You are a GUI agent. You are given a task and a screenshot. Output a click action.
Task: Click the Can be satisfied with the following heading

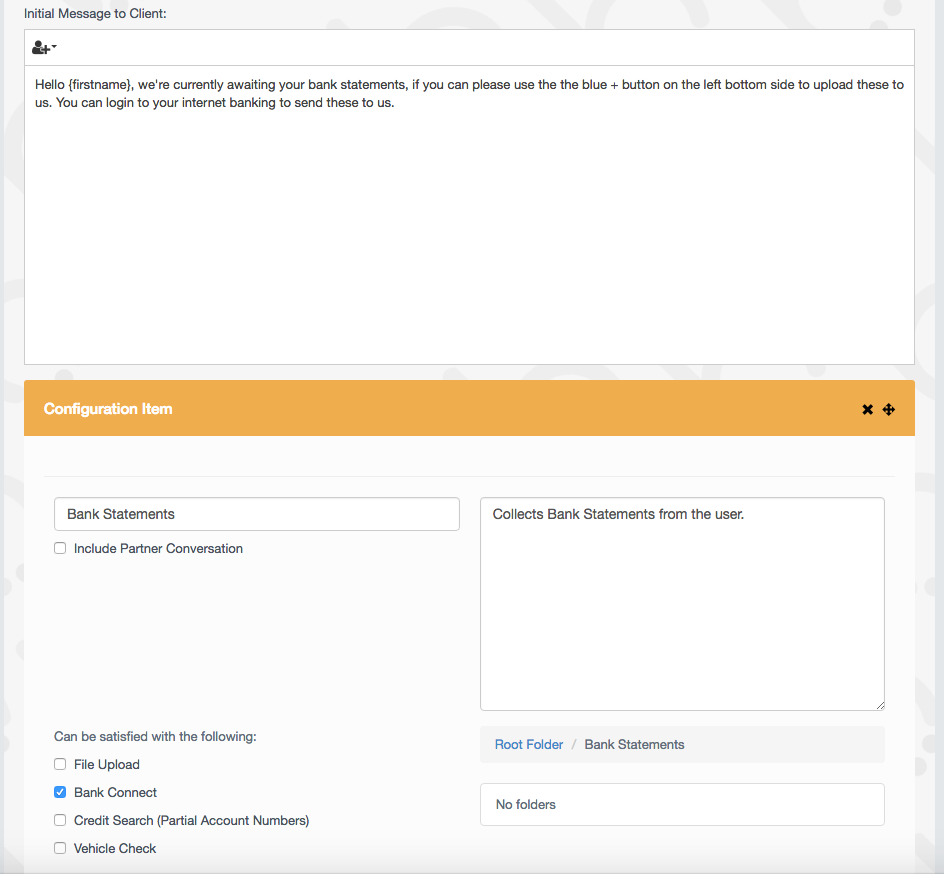pos(155,736)
